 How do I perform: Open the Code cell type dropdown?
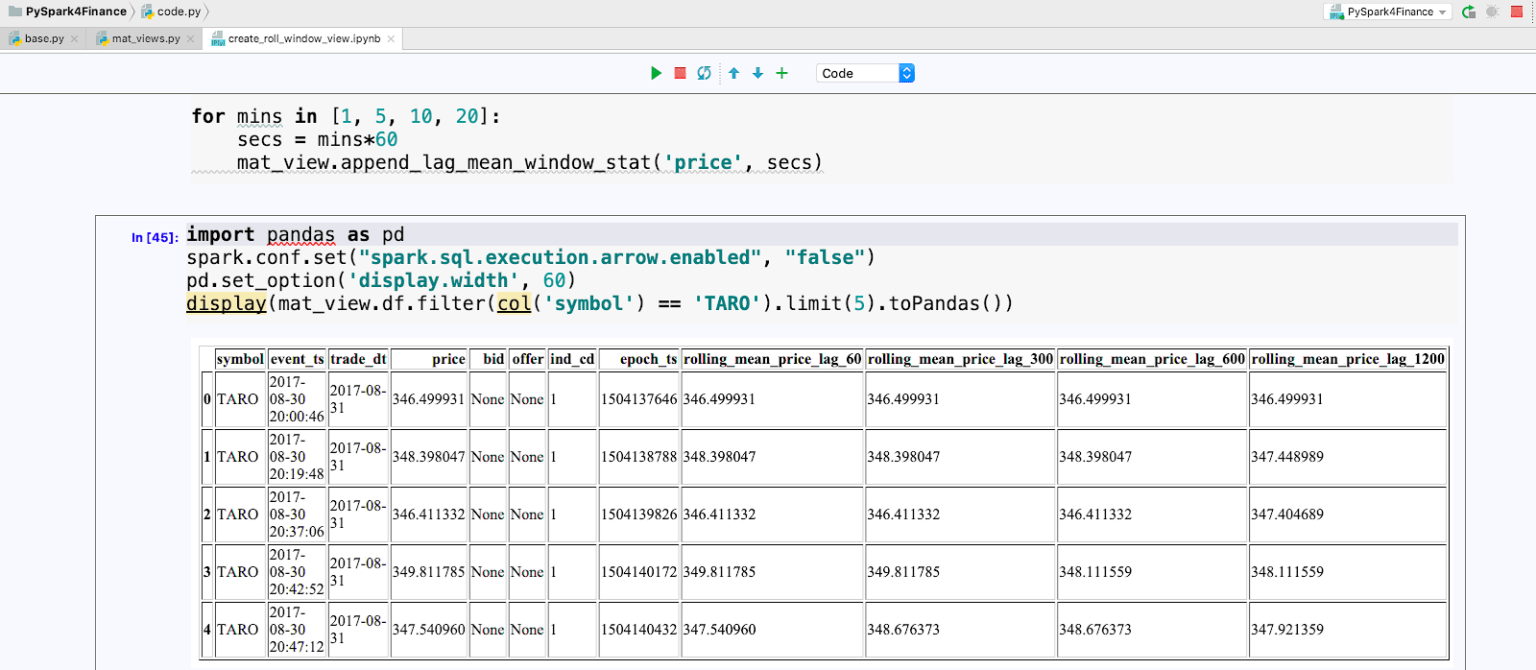[865, 73]
